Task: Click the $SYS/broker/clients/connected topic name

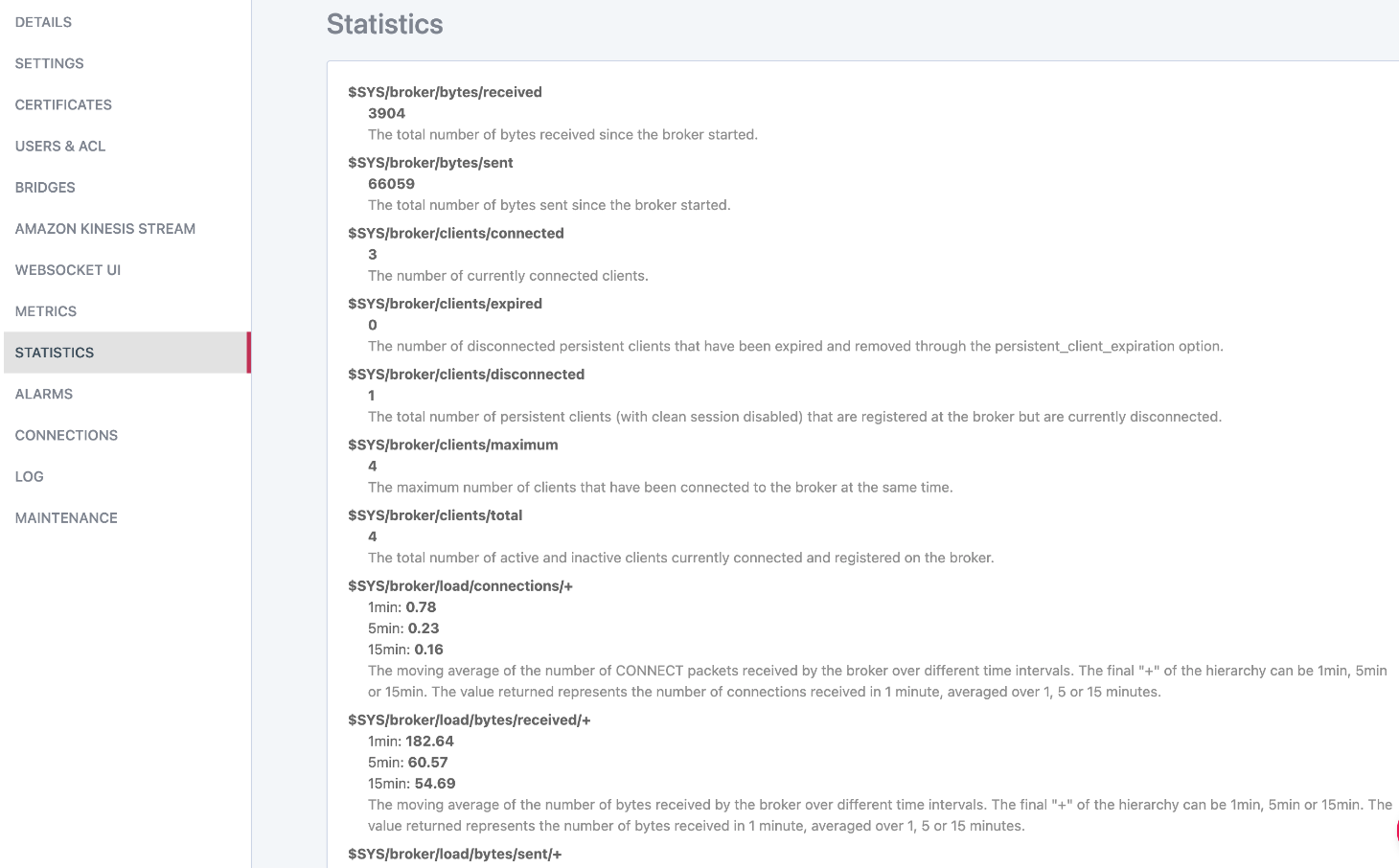Action: 455,233
